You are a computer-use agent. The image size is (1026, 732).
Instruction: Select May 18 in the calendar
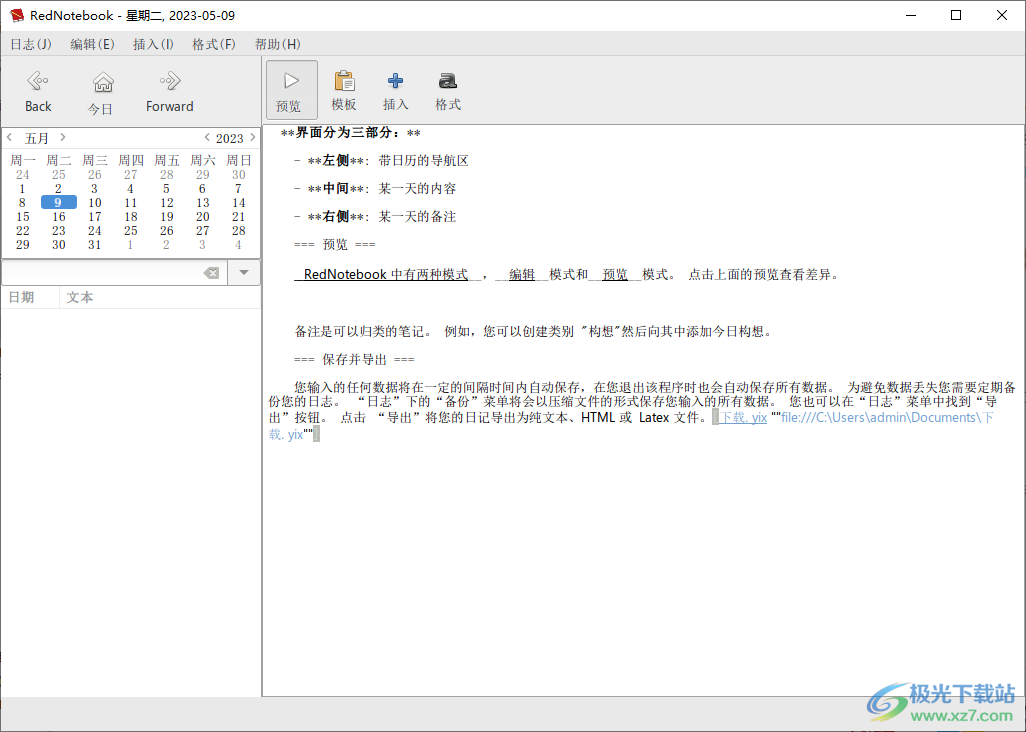[131, 217]
